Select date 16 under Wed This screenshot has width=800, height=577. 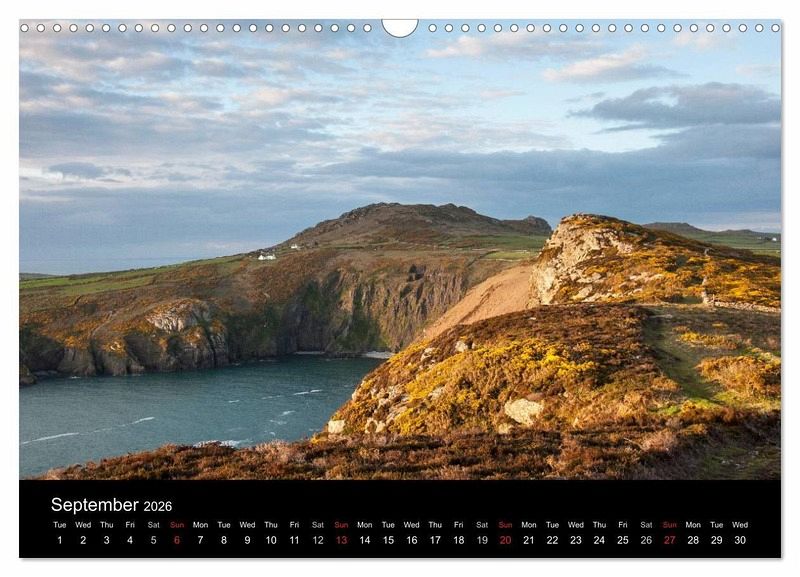pyautogui.click(x=412, y=540)
